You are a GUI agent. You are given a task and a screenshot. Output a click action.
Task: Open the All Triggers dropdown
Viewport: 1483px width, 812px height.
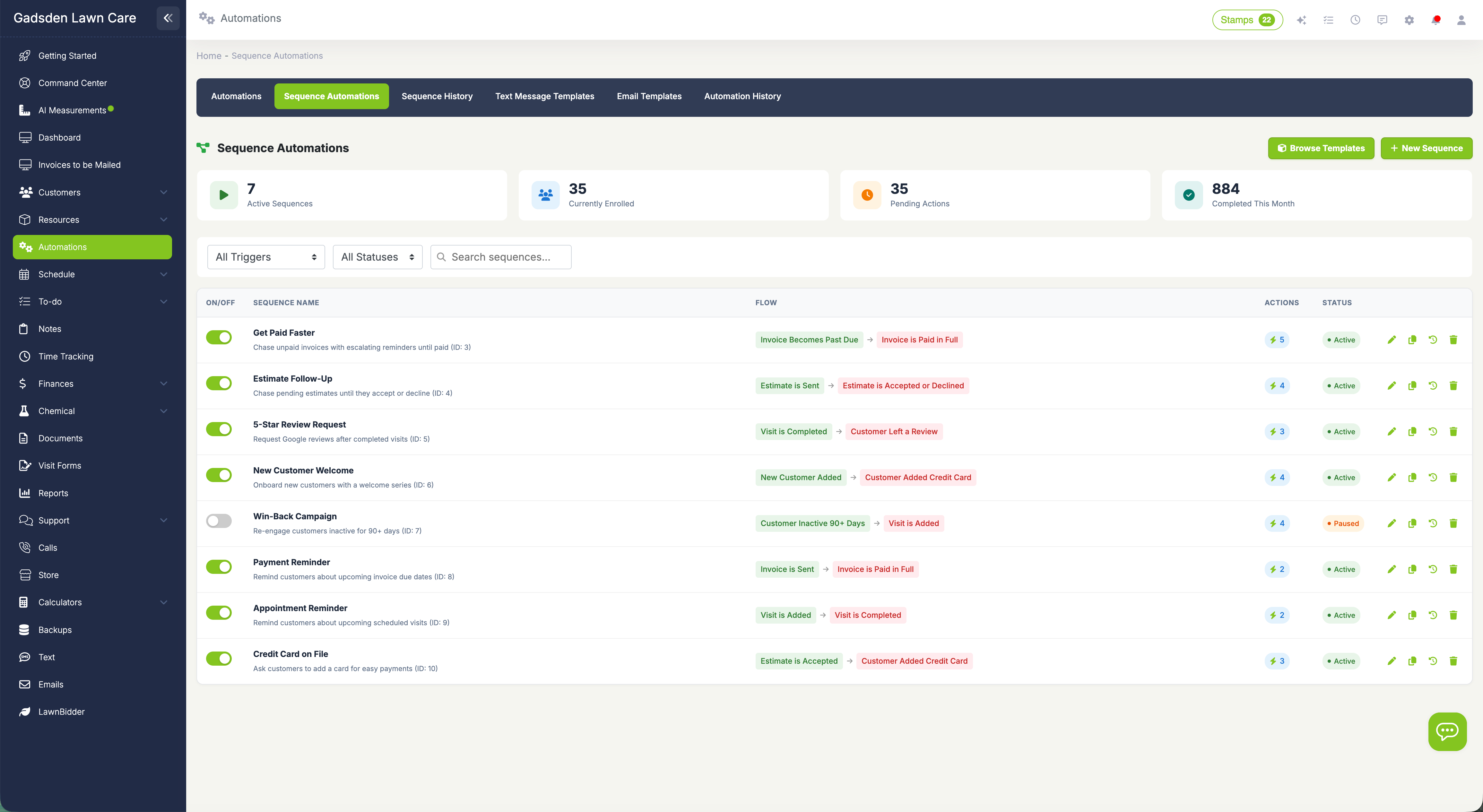pyautogui.click(x=266, y=257)
